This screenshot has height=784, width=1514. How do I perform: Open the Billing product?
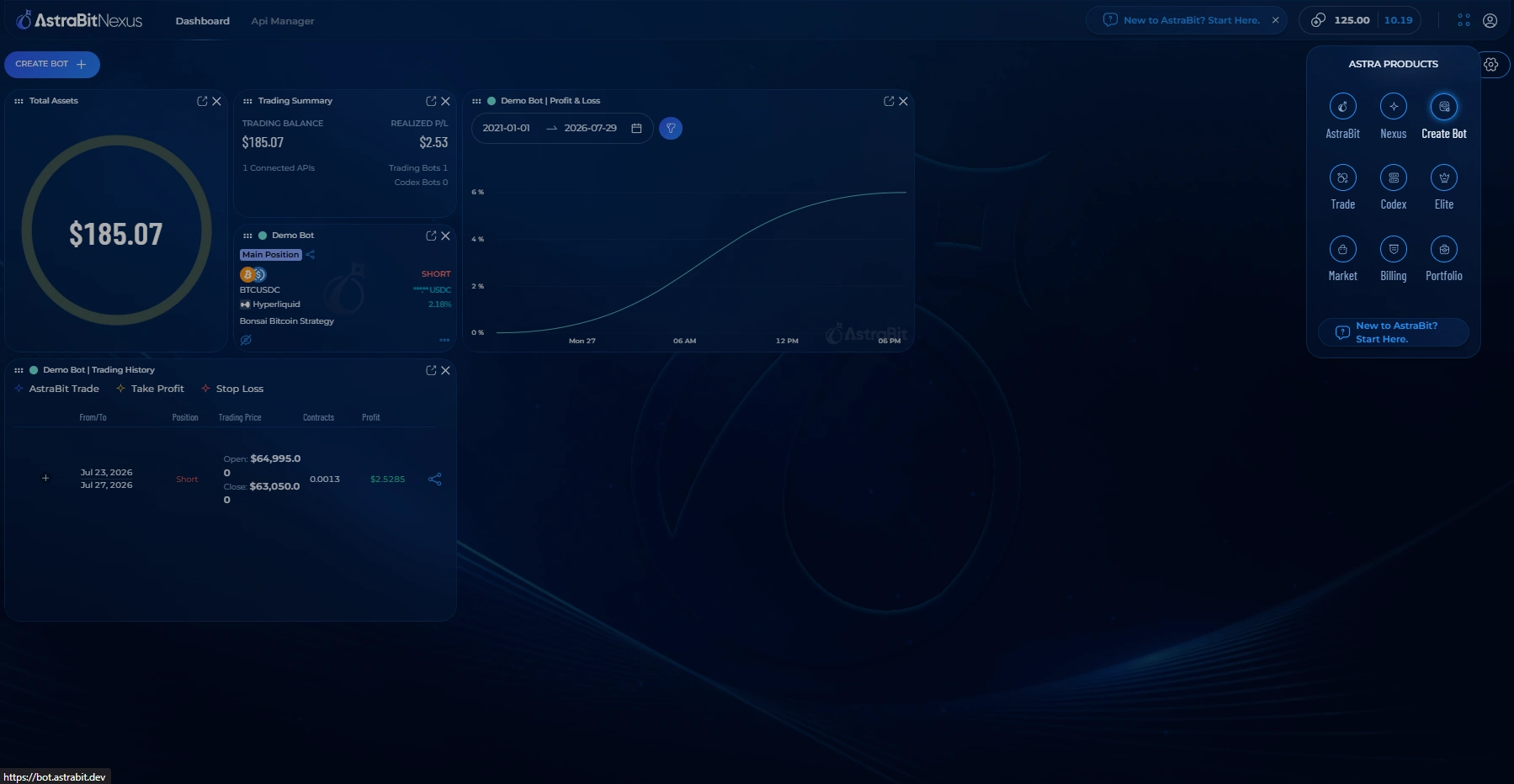[x=1394, y=249]
